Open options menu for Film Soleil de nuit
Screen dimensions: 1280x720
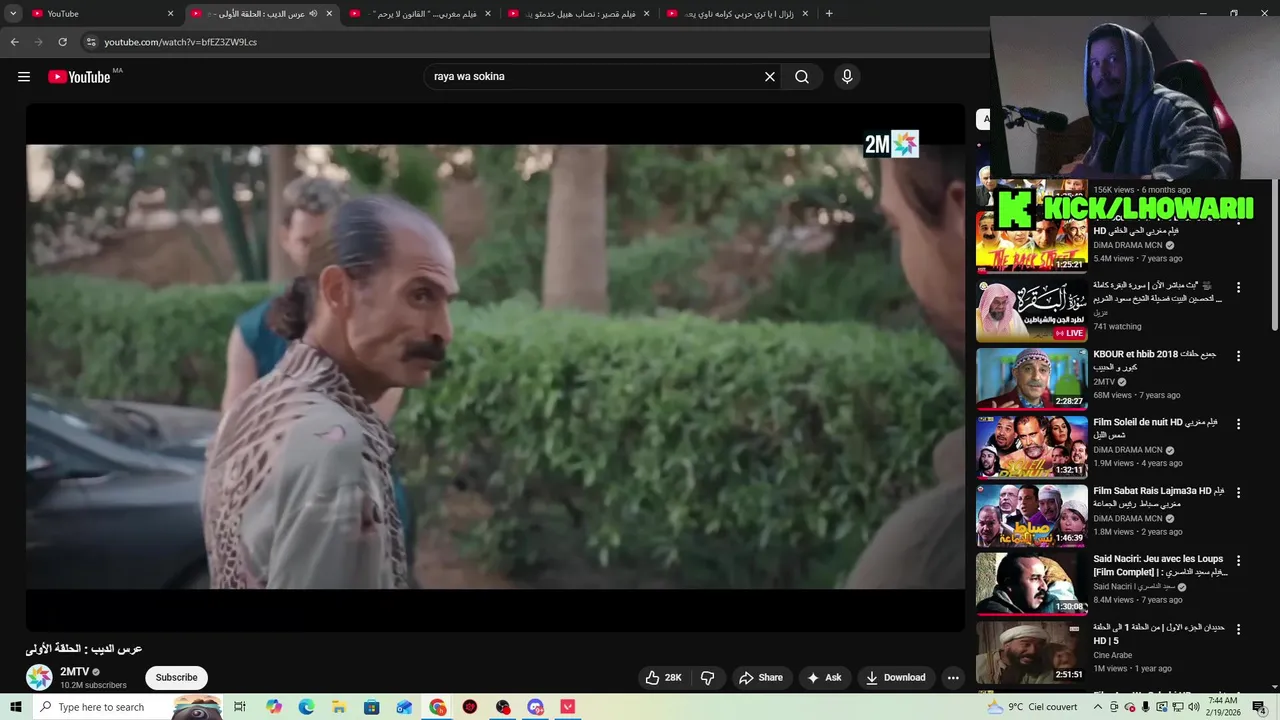point(1238,424)
